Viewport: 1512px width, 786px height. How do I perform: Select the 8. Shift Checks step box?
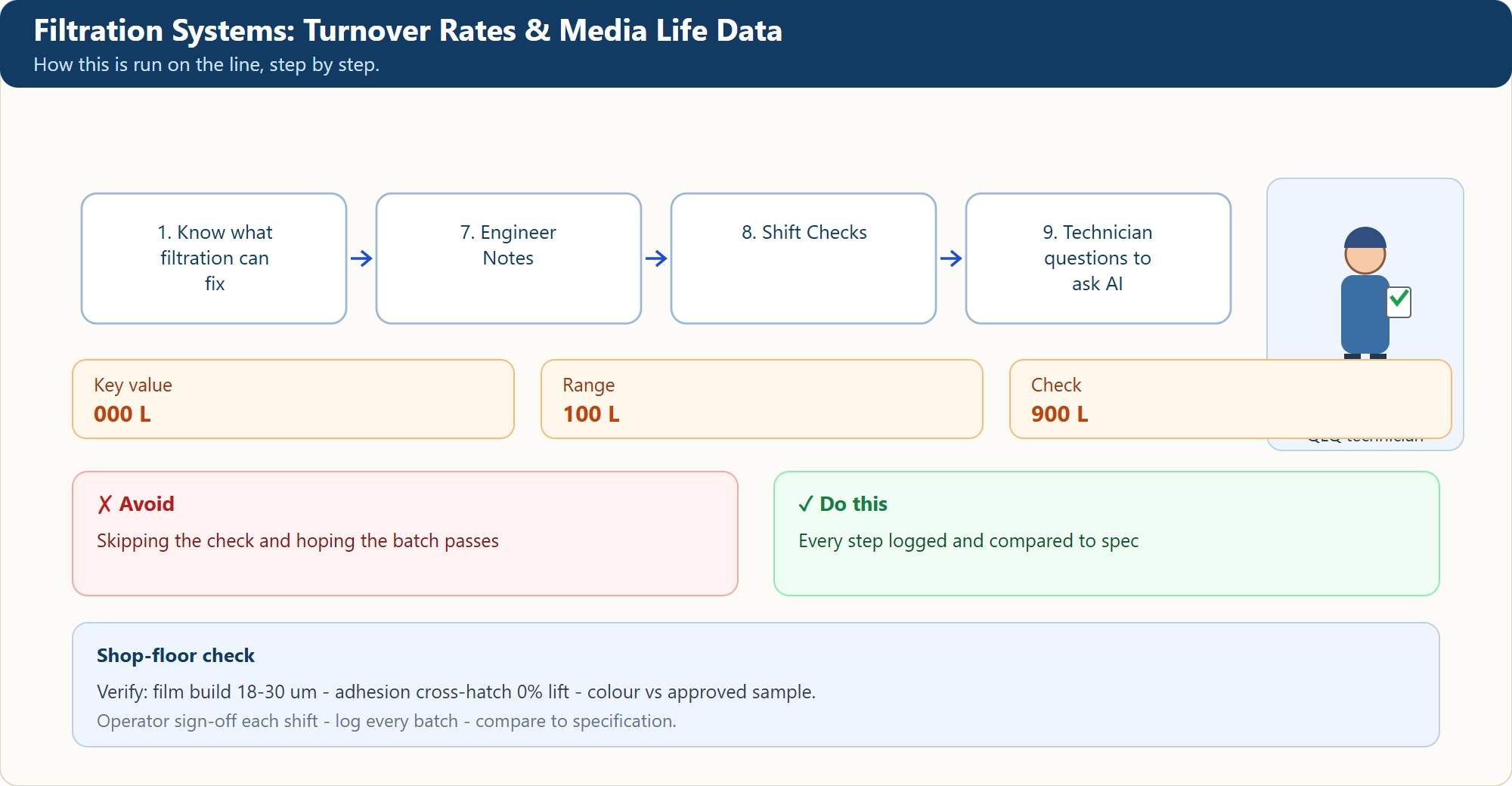(x=804, y=258)
